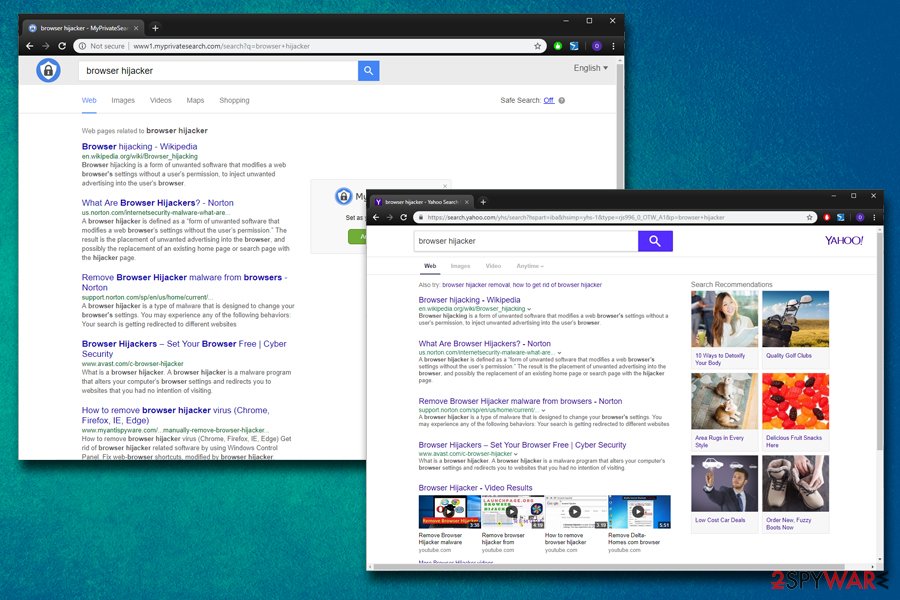Select Images tab in Yahoo results

(x=460, y=266)
